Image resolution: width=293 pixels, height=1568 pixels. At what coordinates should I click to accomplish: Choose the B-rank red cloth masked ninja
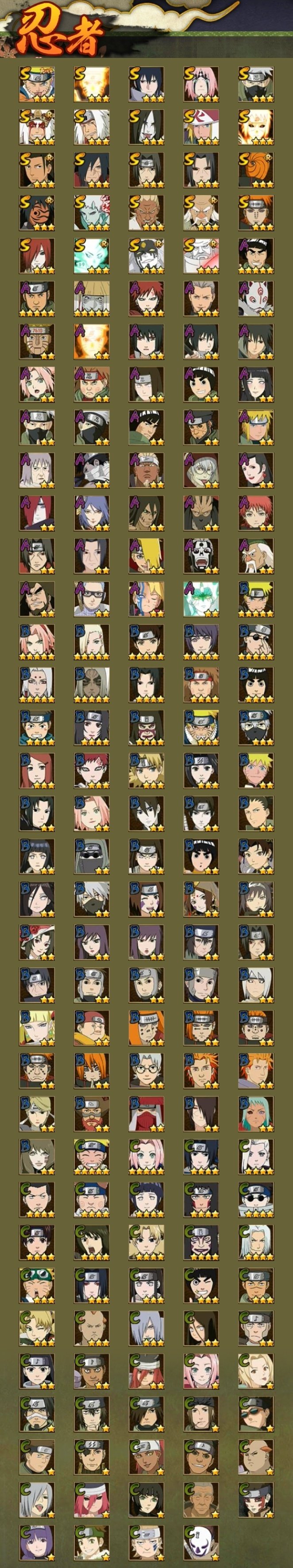click(x=146, y=1113)
